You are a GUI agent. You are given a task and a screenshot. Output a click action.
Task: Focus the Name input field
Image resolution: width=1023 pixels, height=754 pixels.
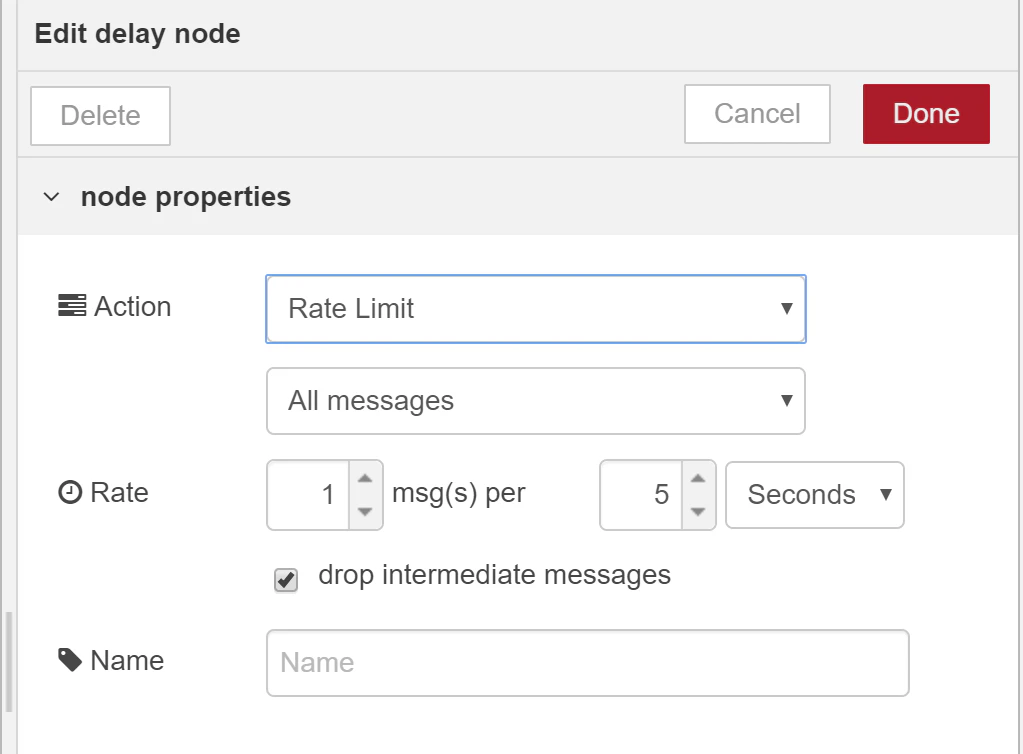[588, 663]
